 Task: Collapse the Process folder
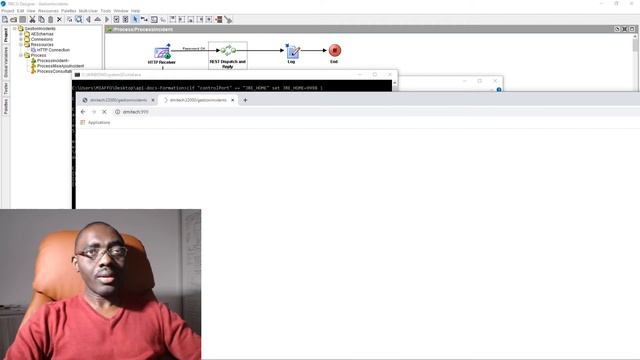point(21,55)
